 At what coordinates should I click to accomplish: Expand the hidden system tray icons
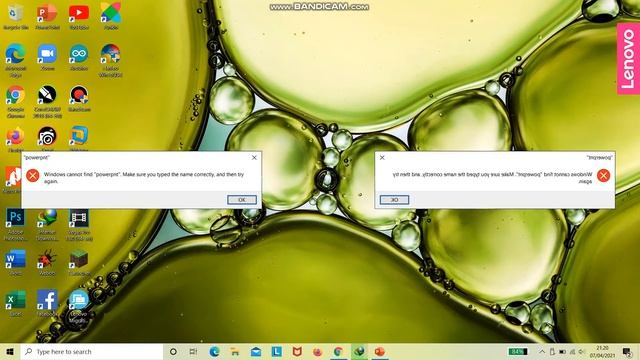pos(542,351)
